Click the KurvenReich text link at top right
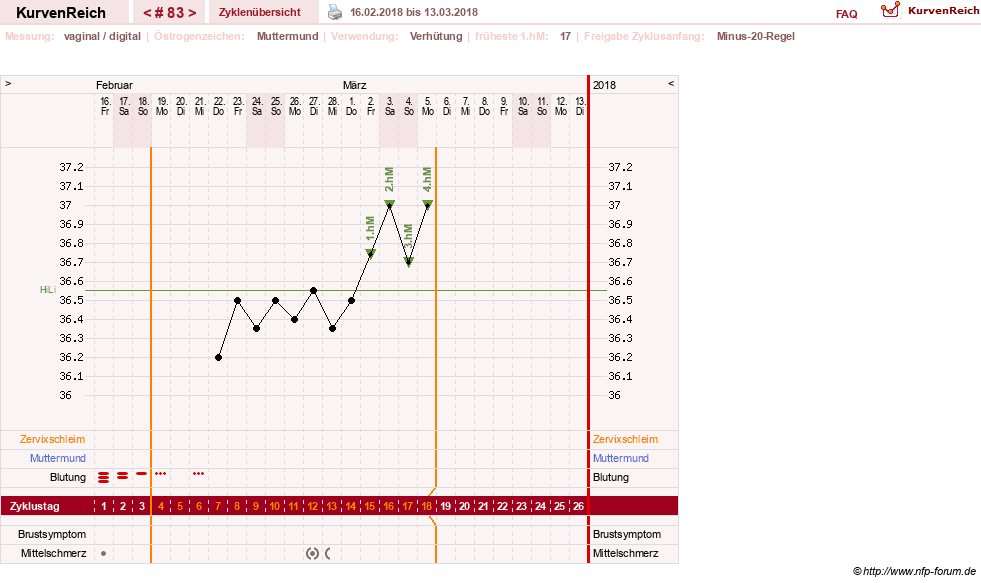Viewport: 981px width, 583px height. [943, 11]
